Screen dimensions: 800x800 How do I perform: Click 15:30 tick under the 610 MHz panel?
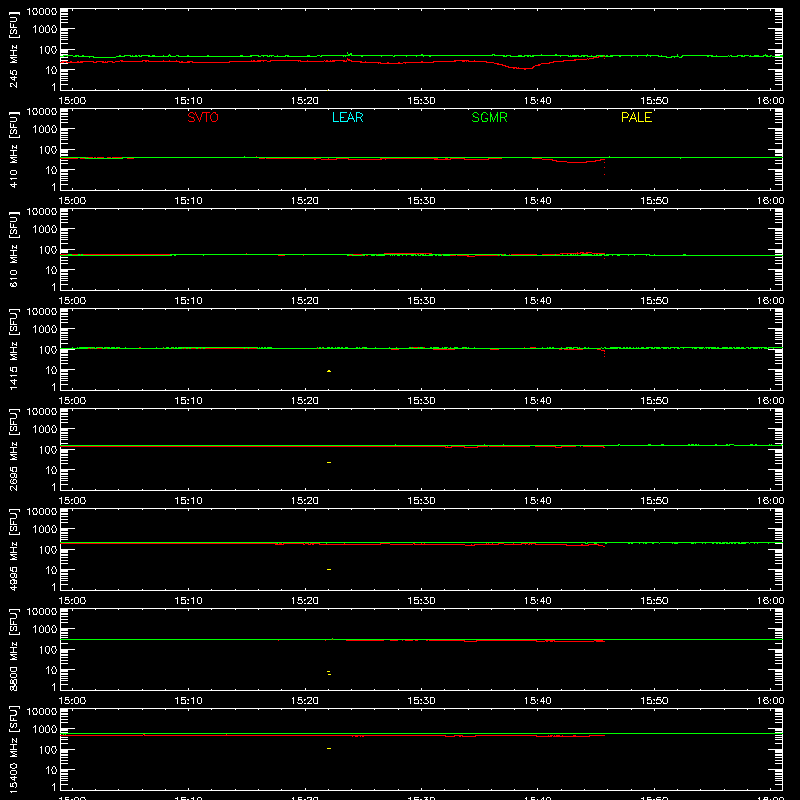click(x=421, y=301)
